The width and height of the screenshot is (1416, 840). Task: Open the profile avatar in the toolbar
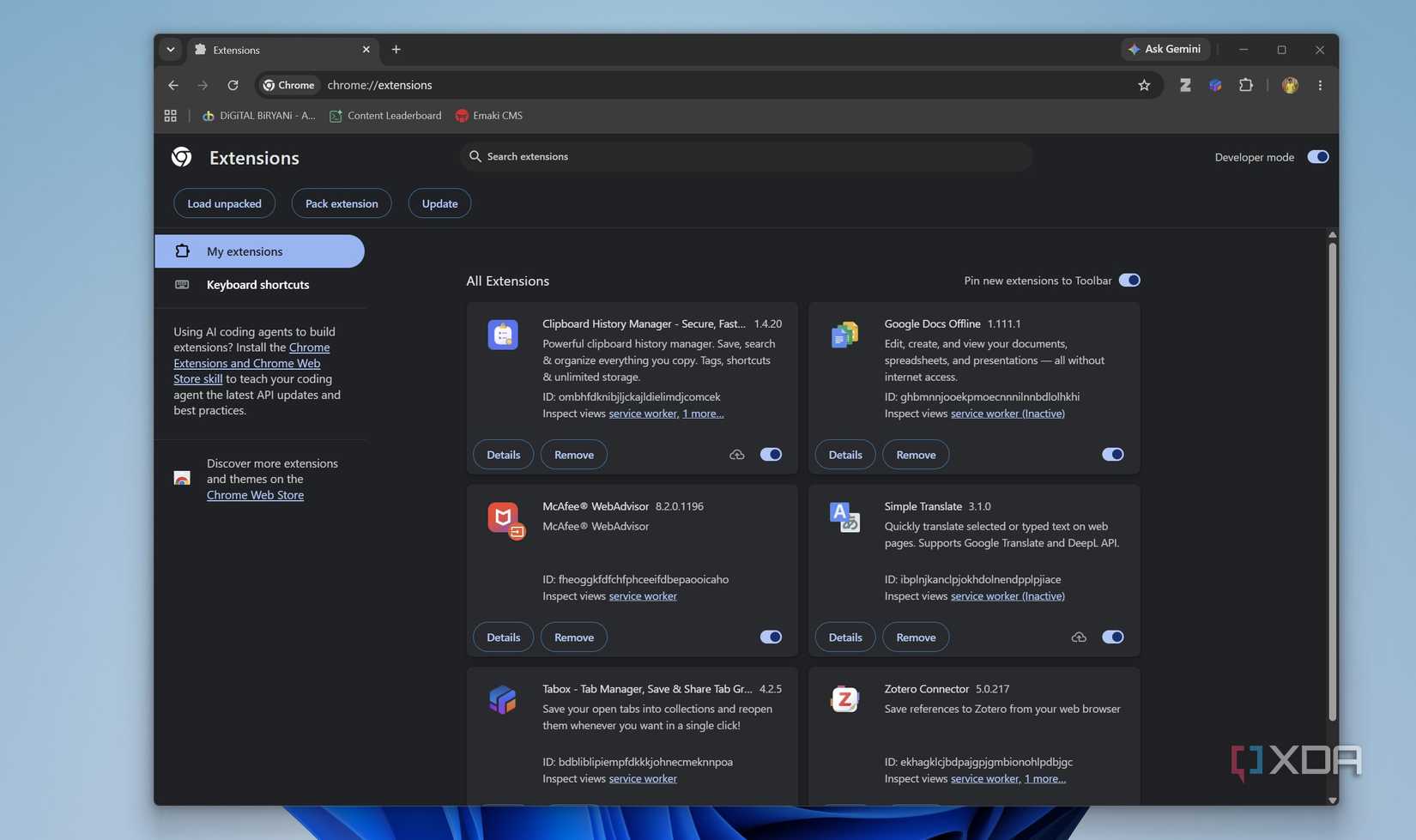[1290, 85]
